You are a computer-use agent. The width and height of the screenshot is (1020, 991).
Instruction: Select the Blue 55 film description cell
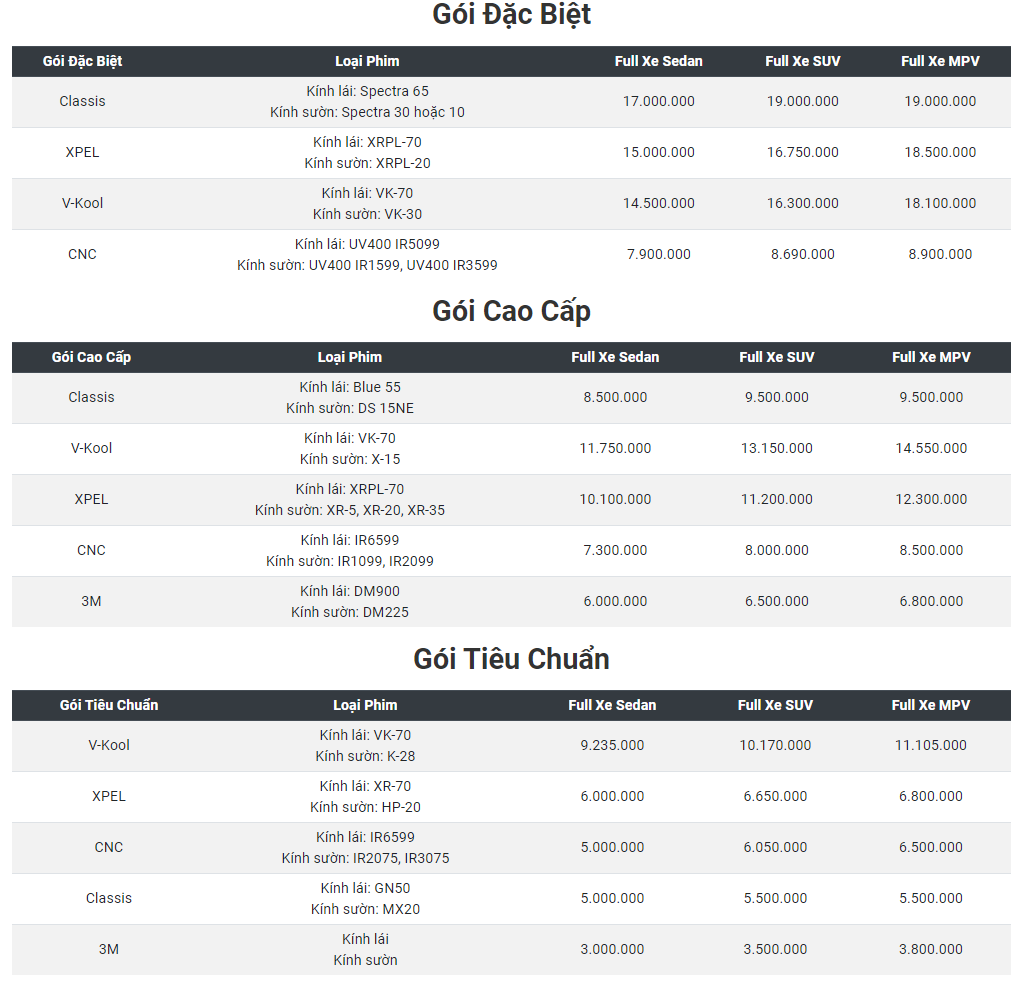(x=349, y=397)
